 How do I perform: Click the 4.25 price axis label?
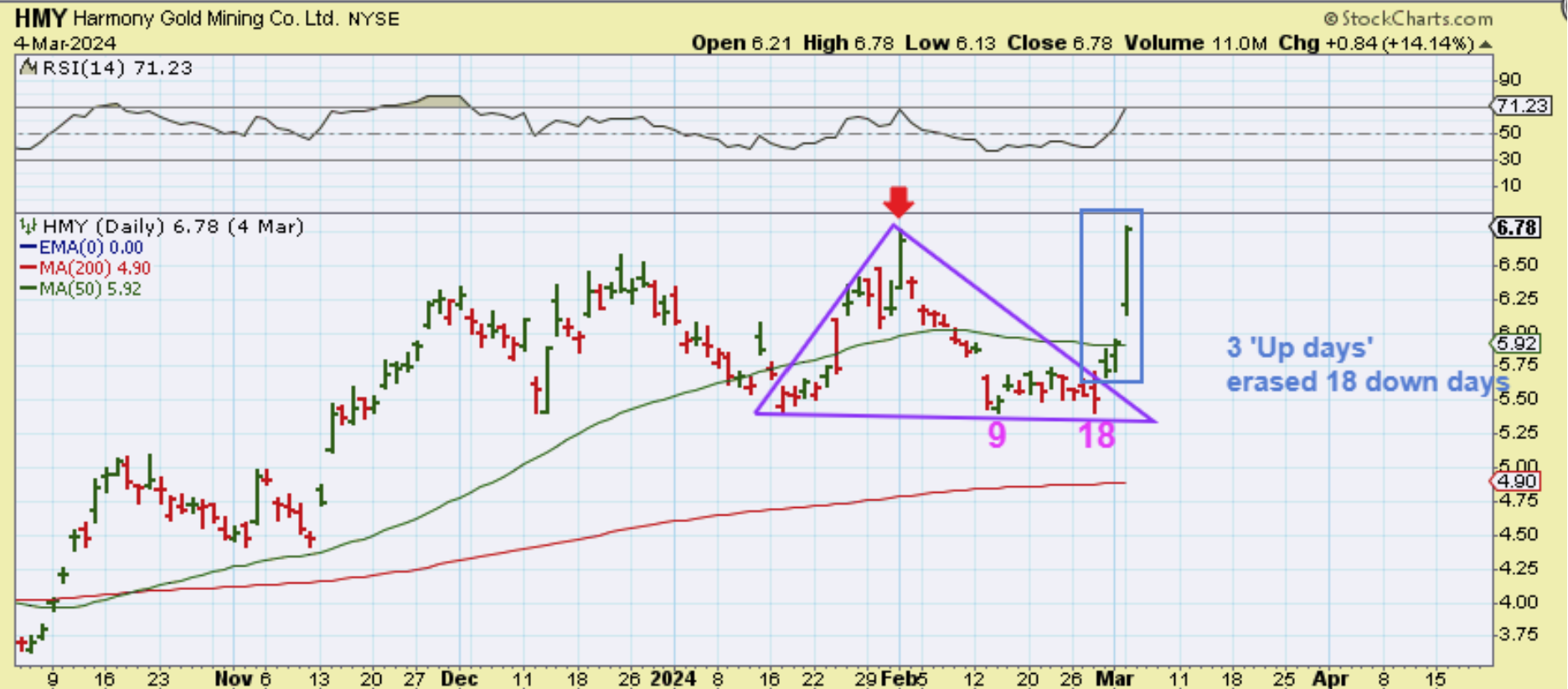coord(1518,568)
